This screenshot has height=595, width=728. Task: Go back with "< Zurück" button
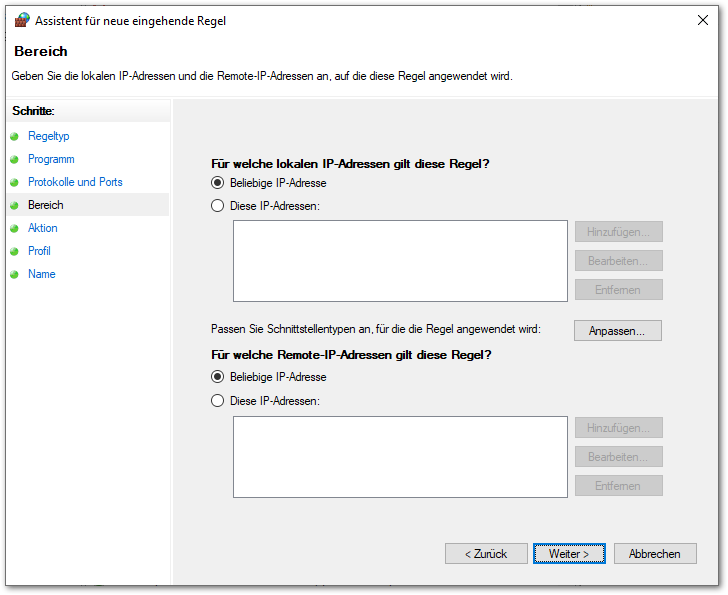click(x=486, y=553)
